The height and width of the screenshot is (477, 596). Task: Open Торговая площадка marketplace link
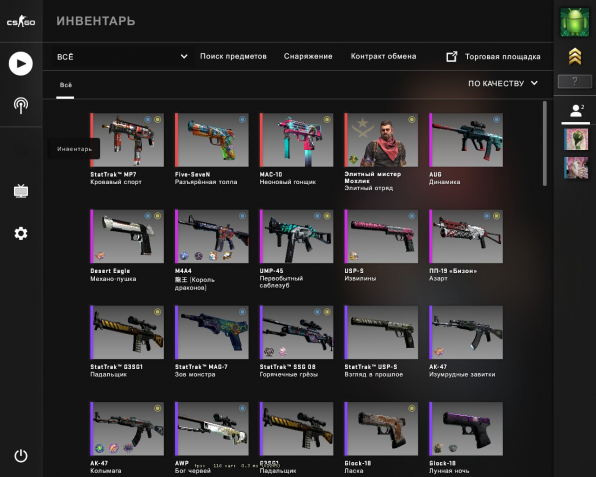tap(493, 57)
